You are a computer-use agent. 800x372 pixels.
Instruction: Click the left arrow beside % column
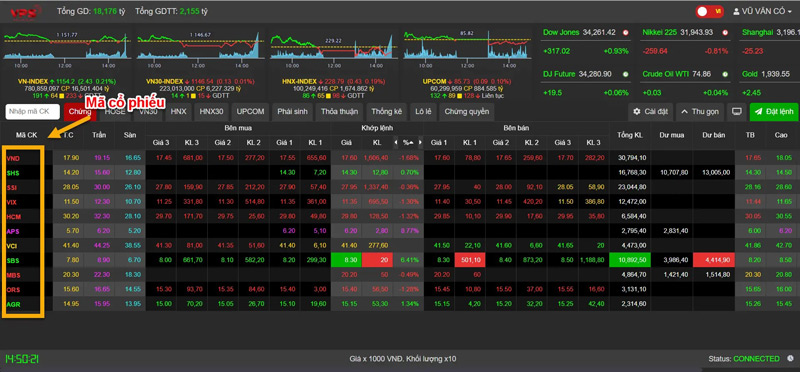396,143
